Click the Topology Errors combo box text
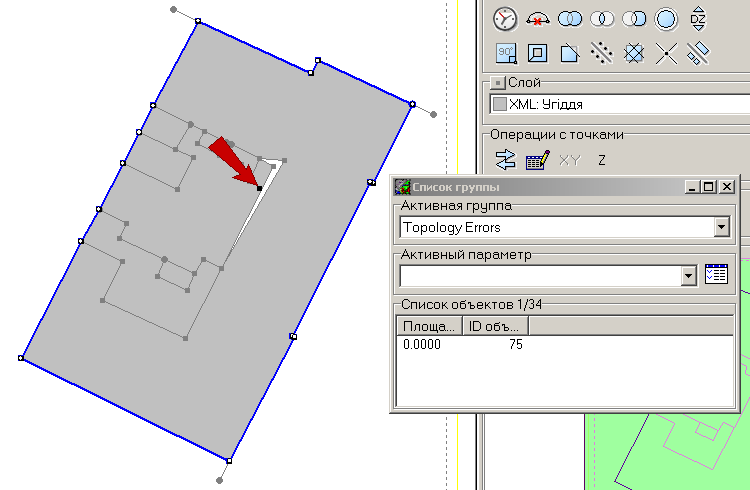 [452, 227]
